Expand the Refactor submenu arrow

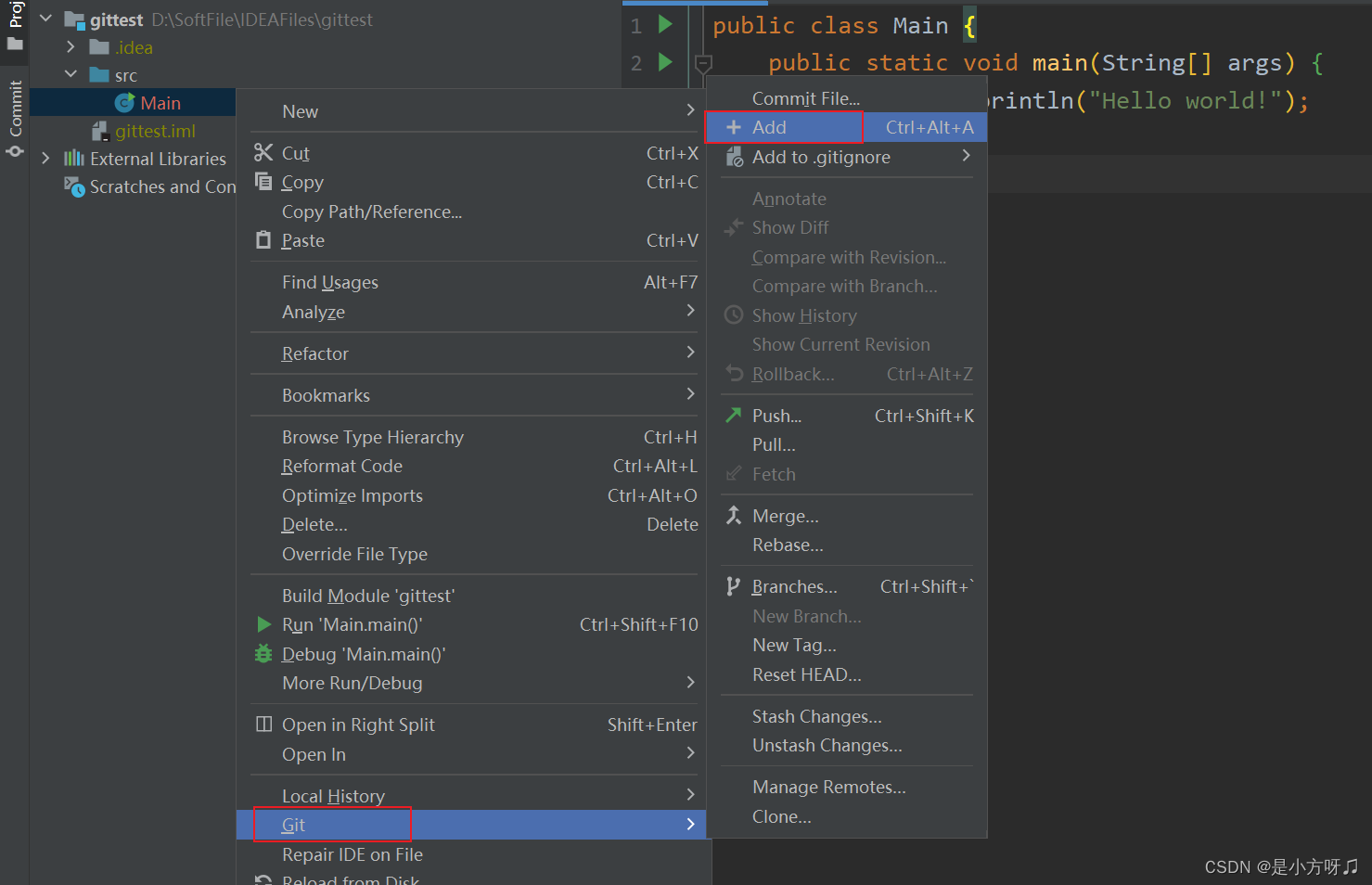point(690,353)
